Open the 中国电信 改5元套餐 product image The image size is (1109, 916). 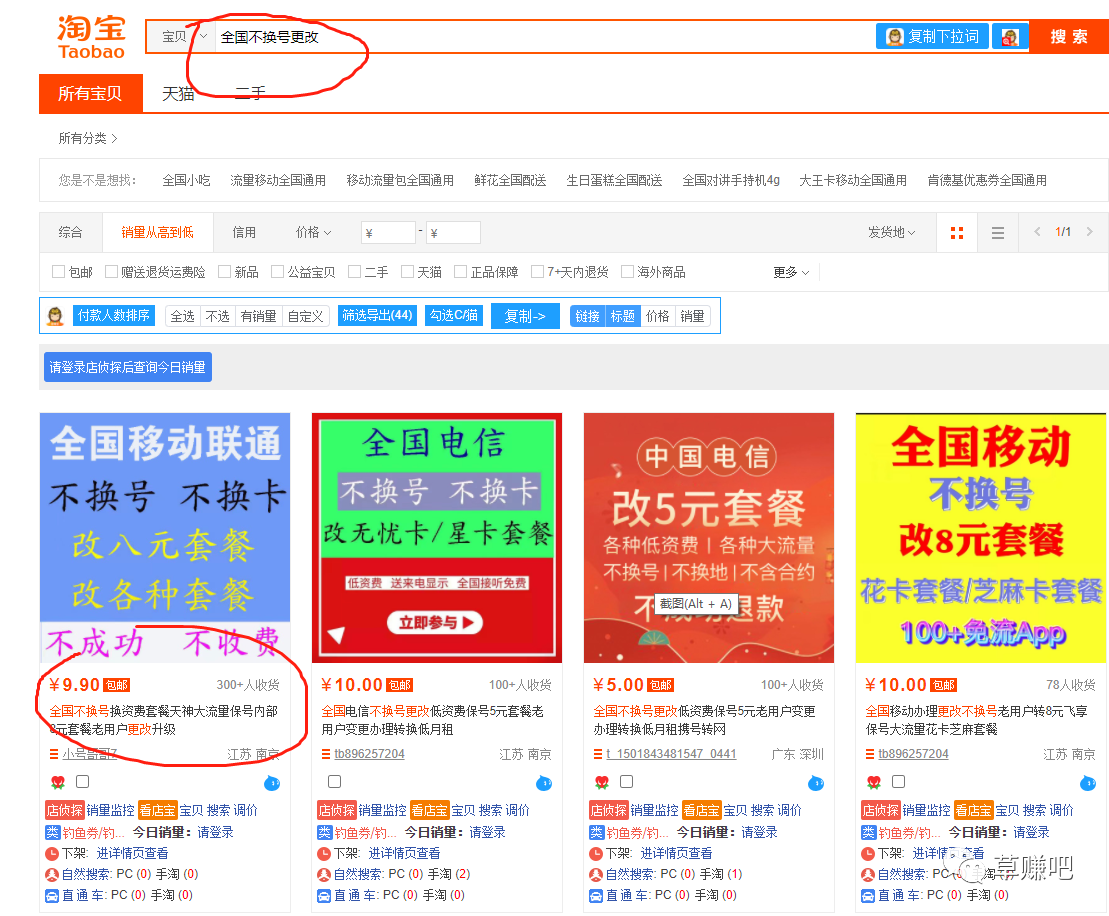(x=708, y=538)
